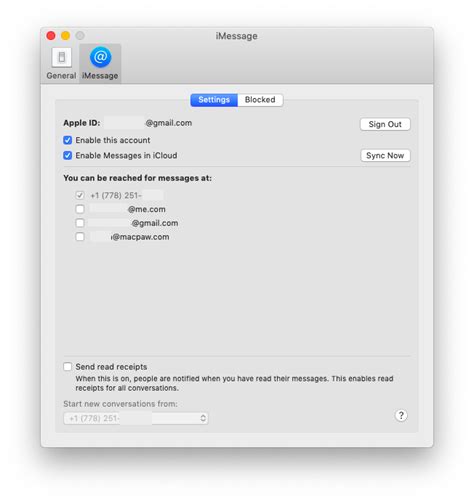This screenshot has height=501, width=474.
Task: Enable the @me.com address checkbox
Action: coord(80,209)
